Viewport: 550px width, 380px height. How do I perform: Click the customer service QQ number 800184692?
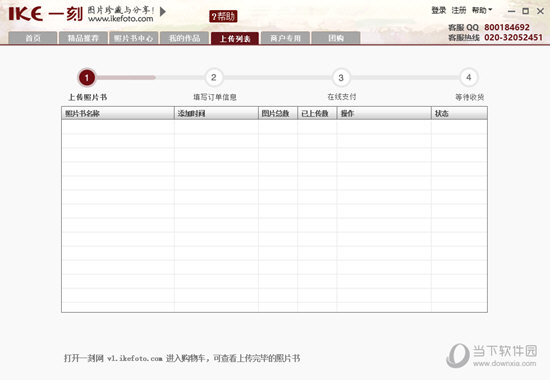coord(507,27)
